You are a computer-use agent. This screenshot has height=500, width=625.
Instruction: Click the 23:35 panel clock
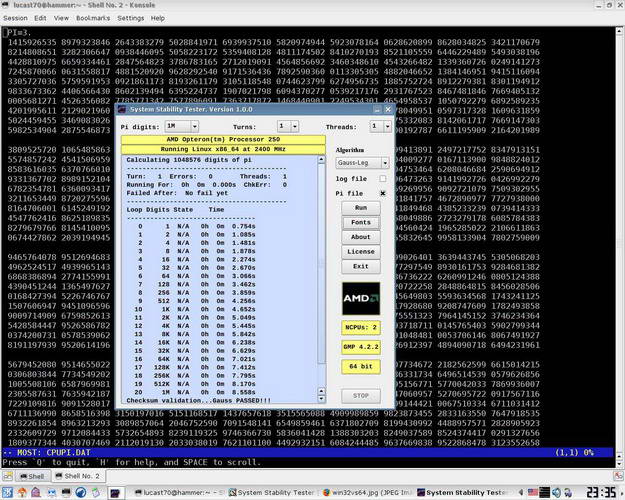pos(601,493)
